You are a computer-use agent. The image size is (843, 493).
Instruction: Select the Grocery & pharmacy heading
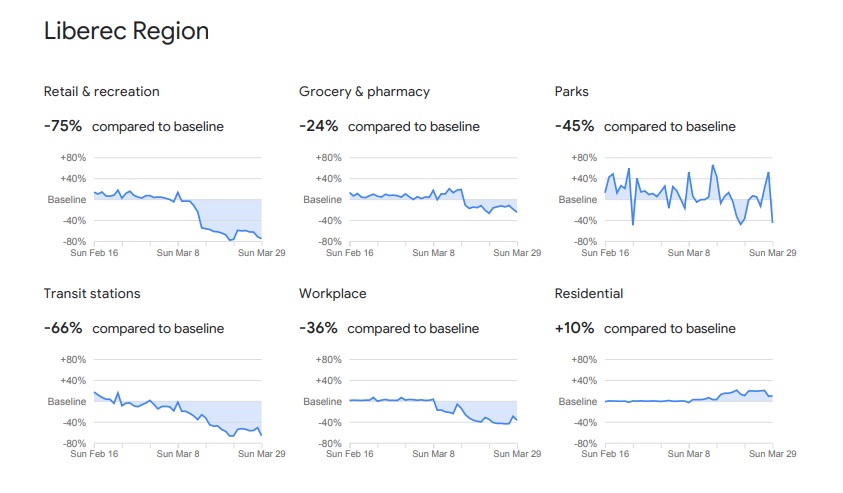(x=364, y=92)
